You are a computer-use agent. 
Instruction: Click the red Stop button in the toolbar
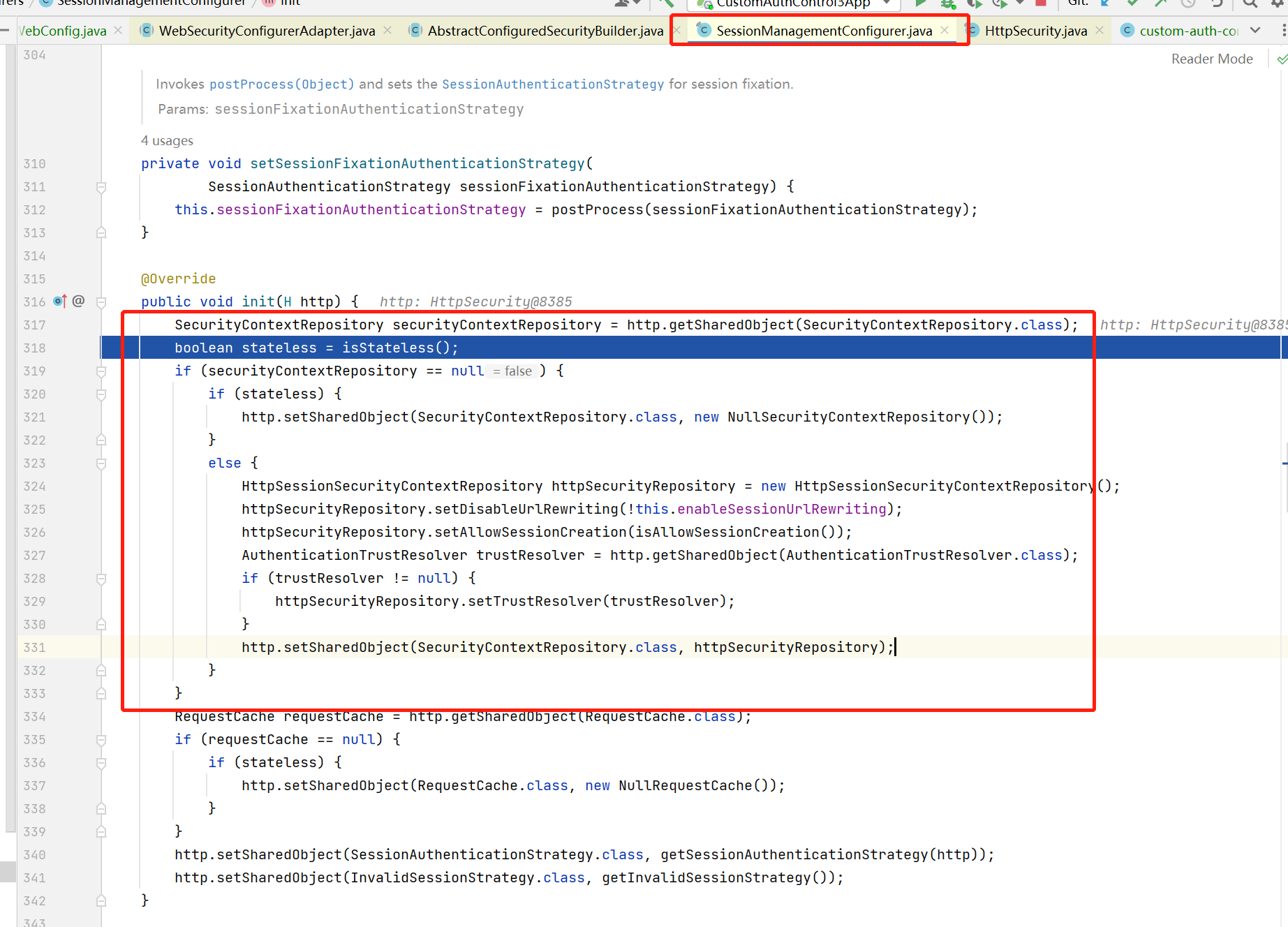1040,3
